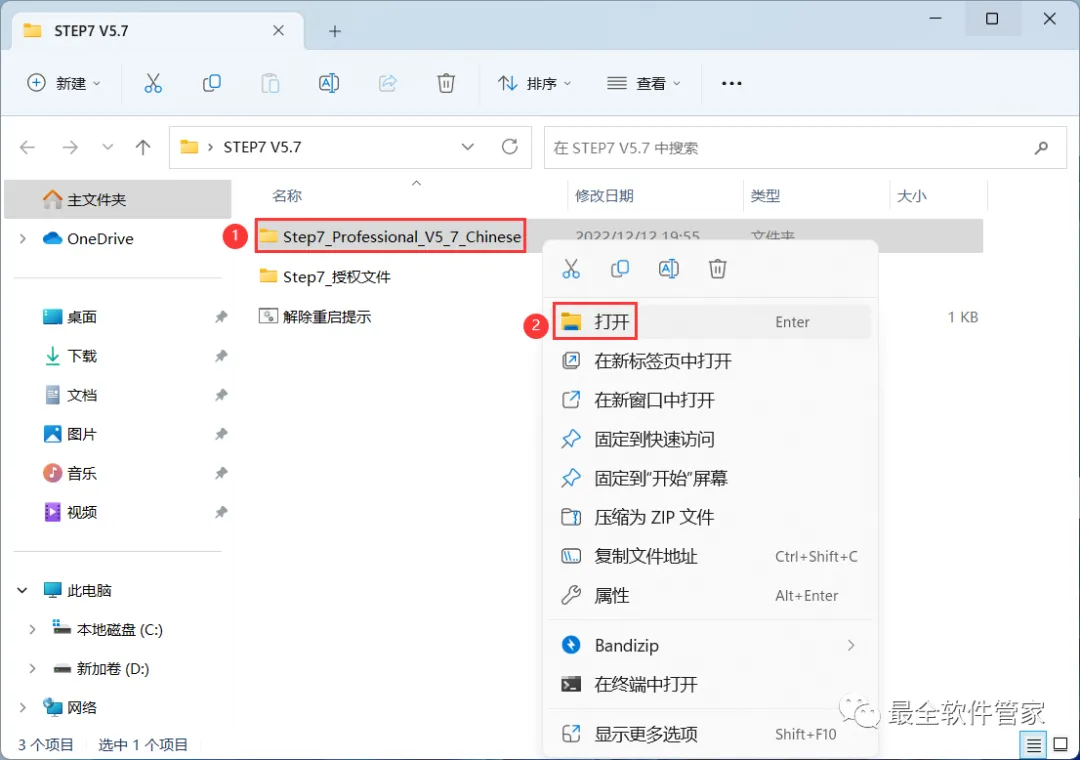Viewport: 1080px width, 760px height.
Task: Sort by 名称 column header
Action: tap(287, 196)
